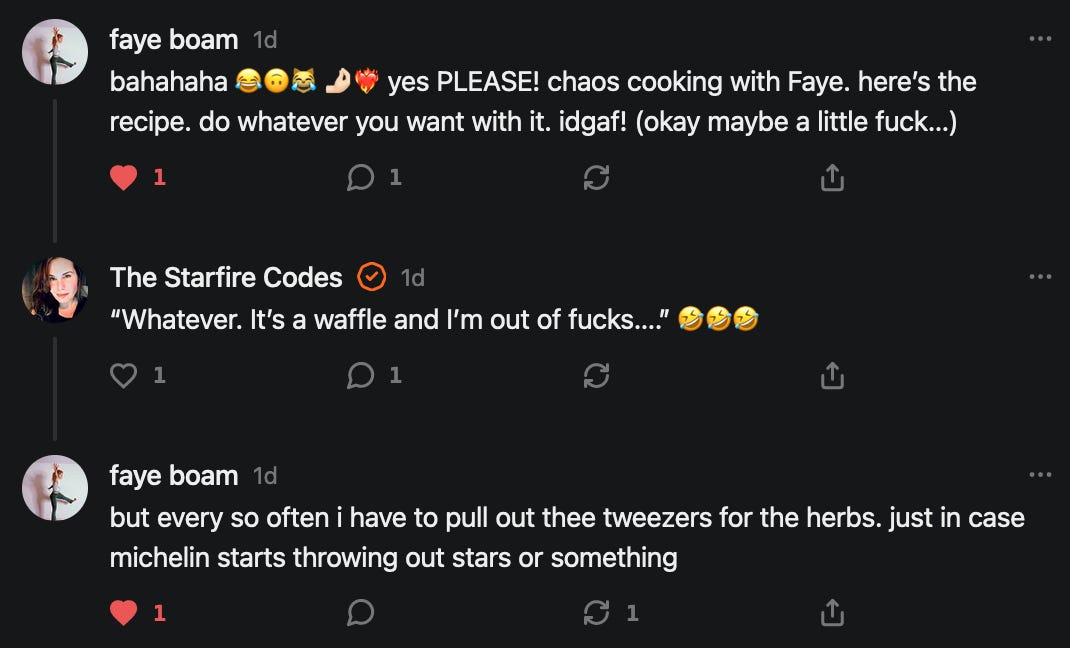This screenshot has width=1070, height=648.
Task: Reply to The Starfire Codes' waffle comment
Action: 360,375
